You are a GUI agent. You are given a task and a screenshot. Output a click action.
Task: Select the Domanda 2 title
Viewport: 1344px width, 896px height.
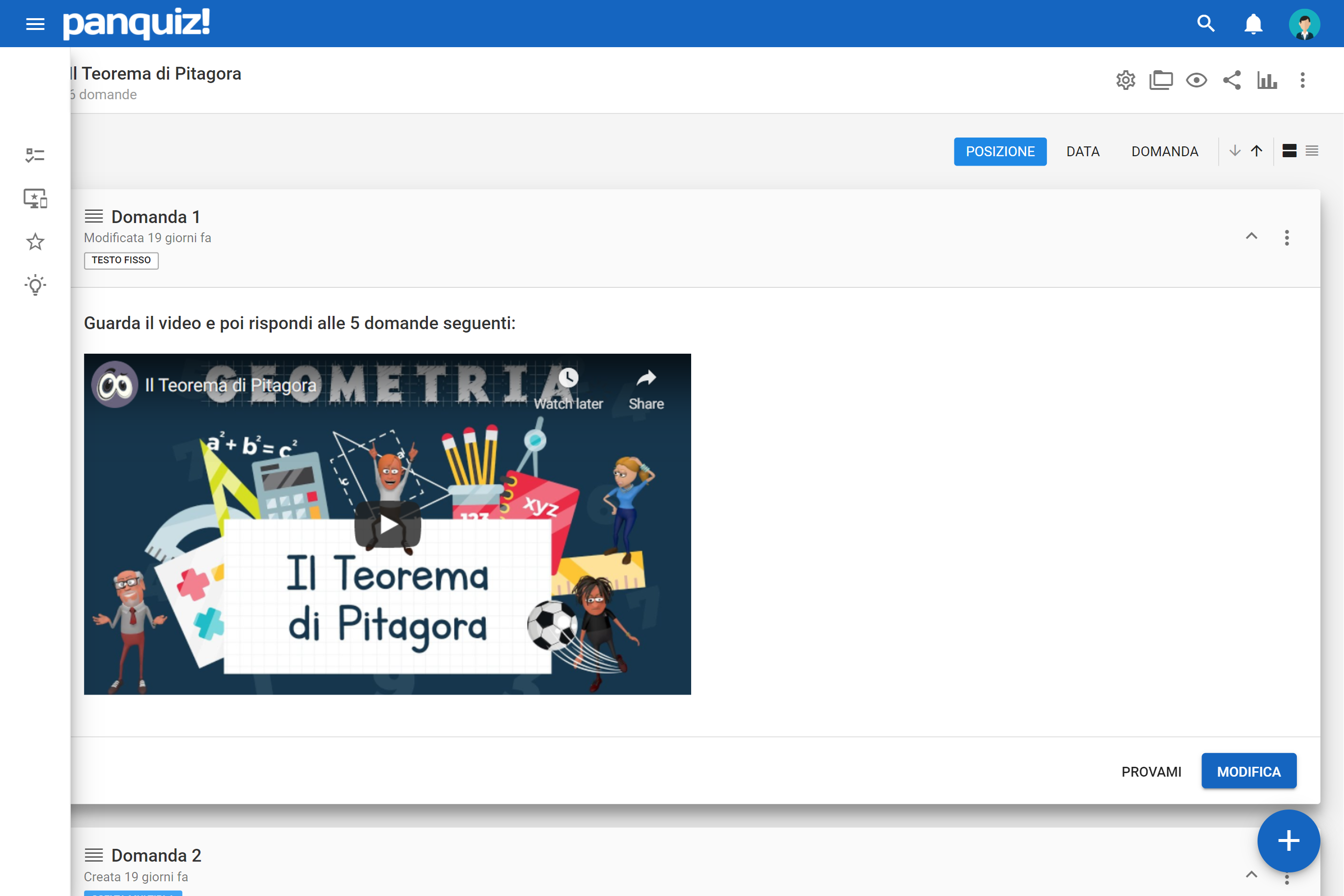coord(157,855)
